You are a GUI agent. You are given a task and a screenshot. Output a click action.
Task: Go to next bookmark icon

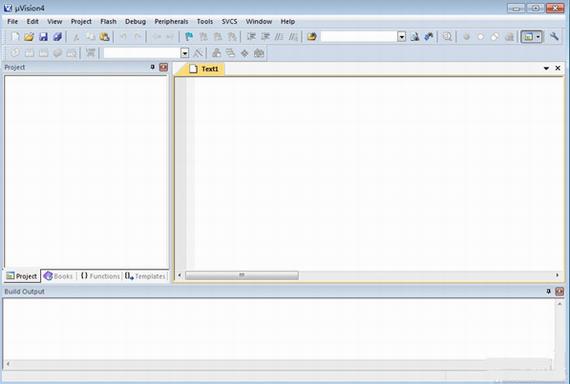click(x=217, y=37)
